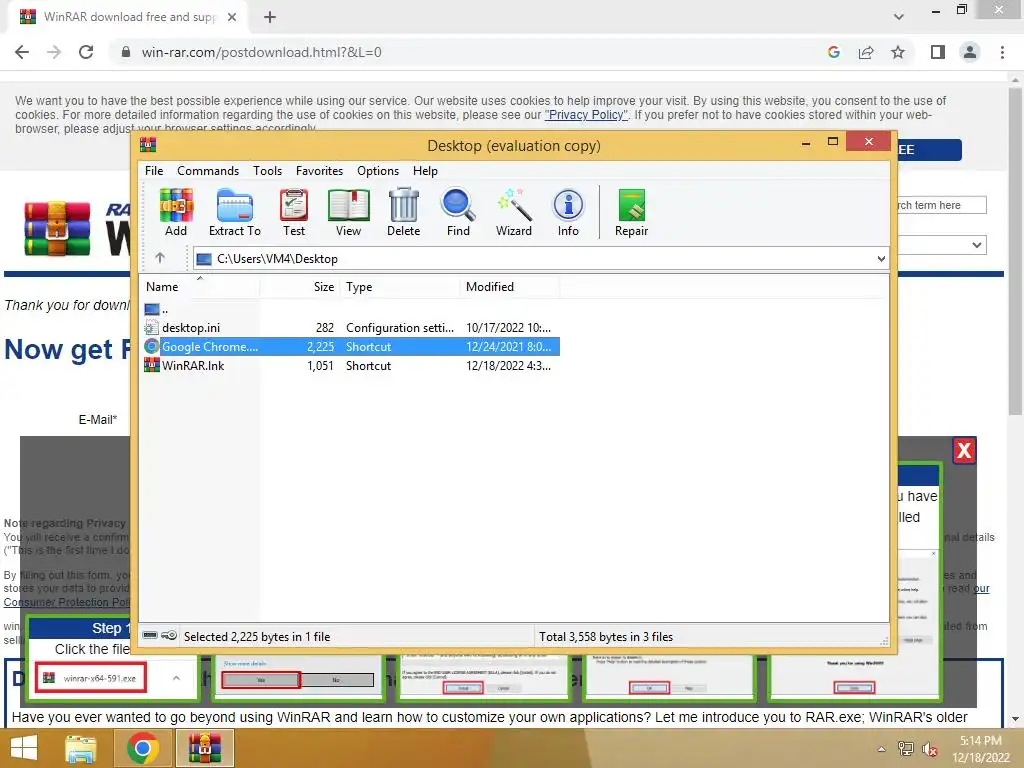The image size is (1024, 768).
Task: Click the Delete trash can icon
Action: coord(404,212)
